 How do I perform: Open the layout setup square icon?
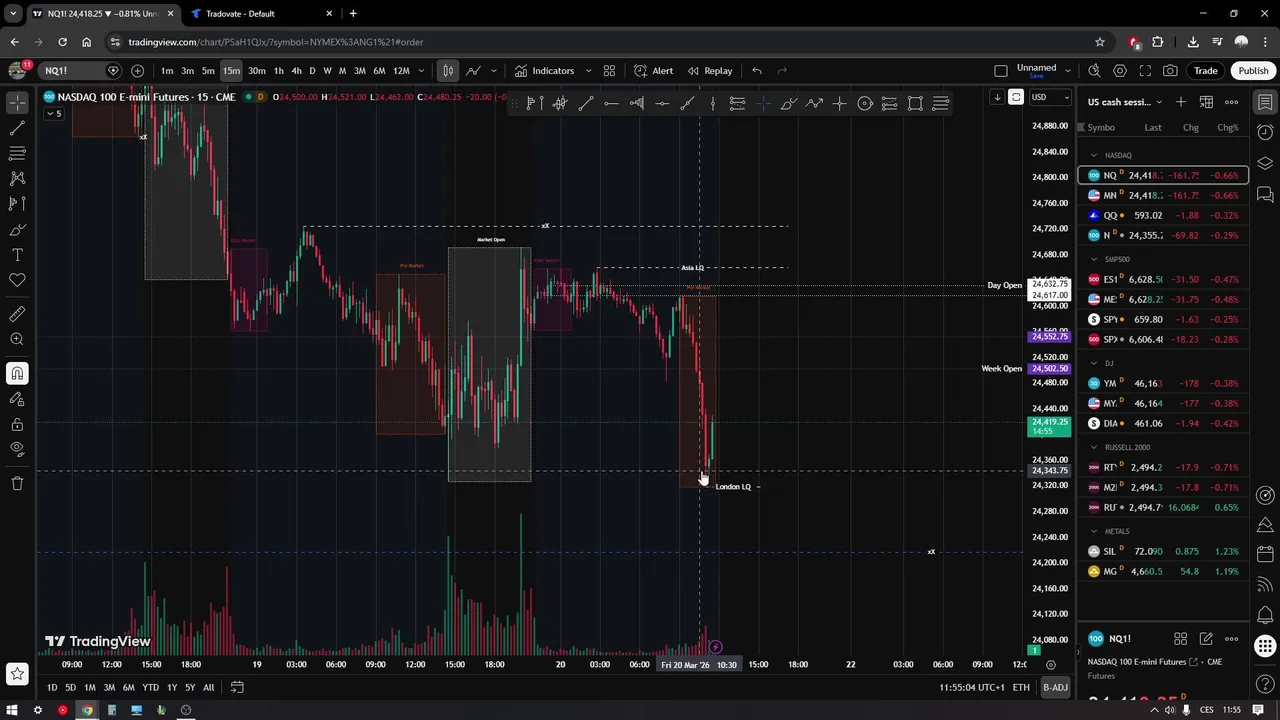(1001, 71)
